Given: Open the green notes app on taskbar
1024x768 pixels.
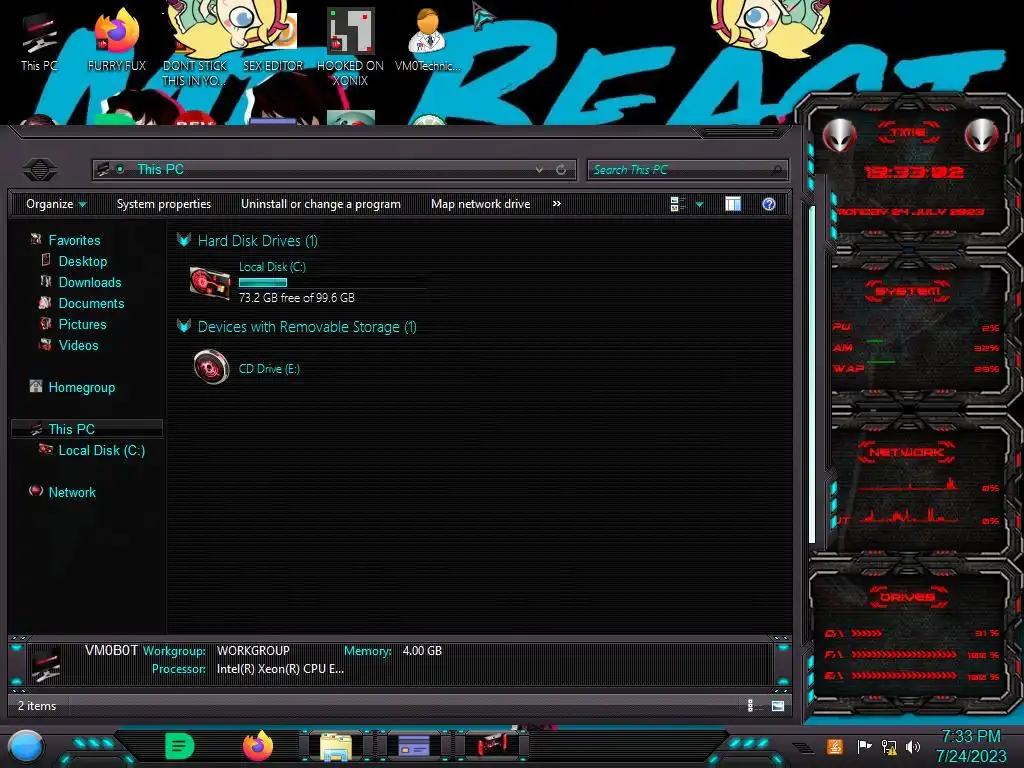Looking at the screenshot, I should tap(180, 746).
